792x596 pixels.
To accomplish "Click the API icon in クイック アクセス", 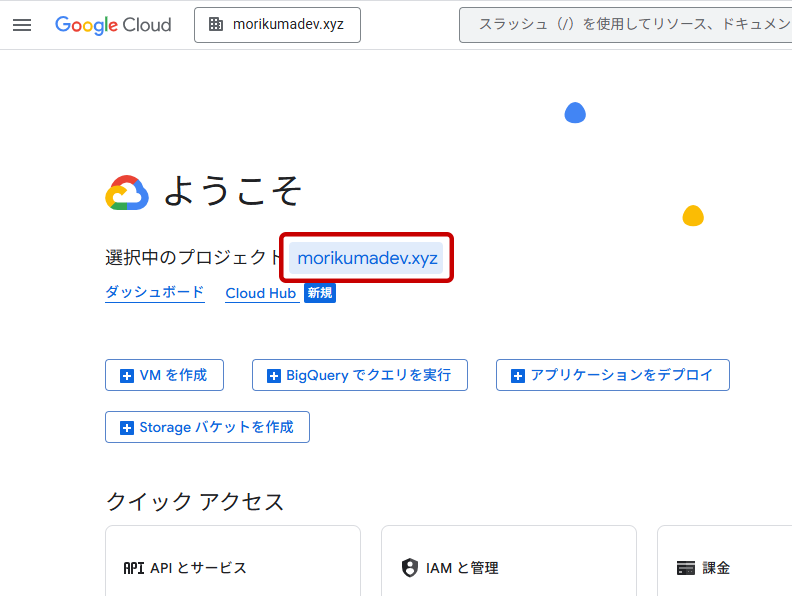I will pos(133,568).
